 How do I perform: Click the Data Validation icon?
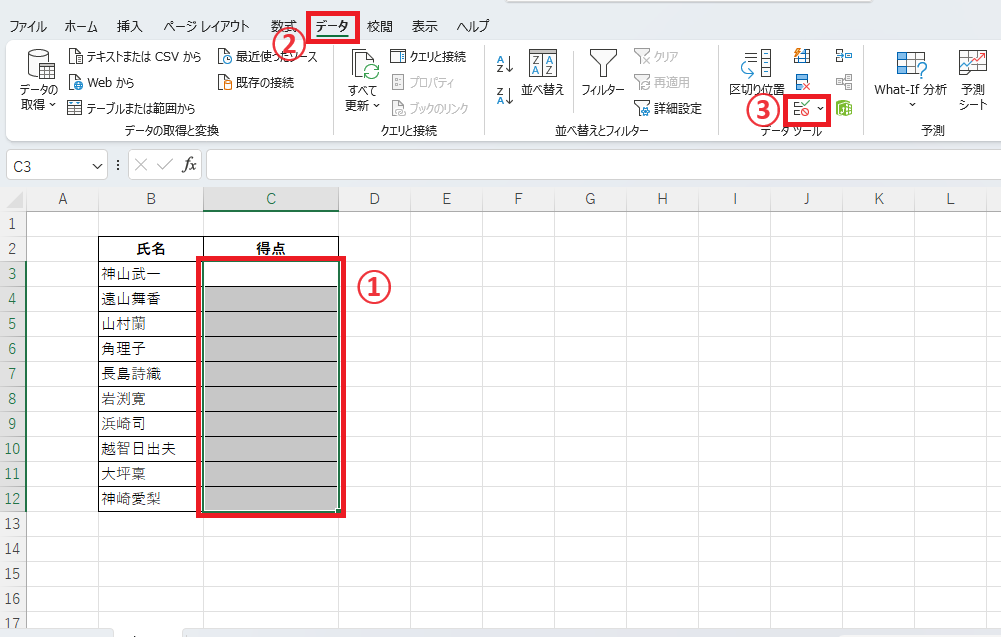click(x=802, y=109)
